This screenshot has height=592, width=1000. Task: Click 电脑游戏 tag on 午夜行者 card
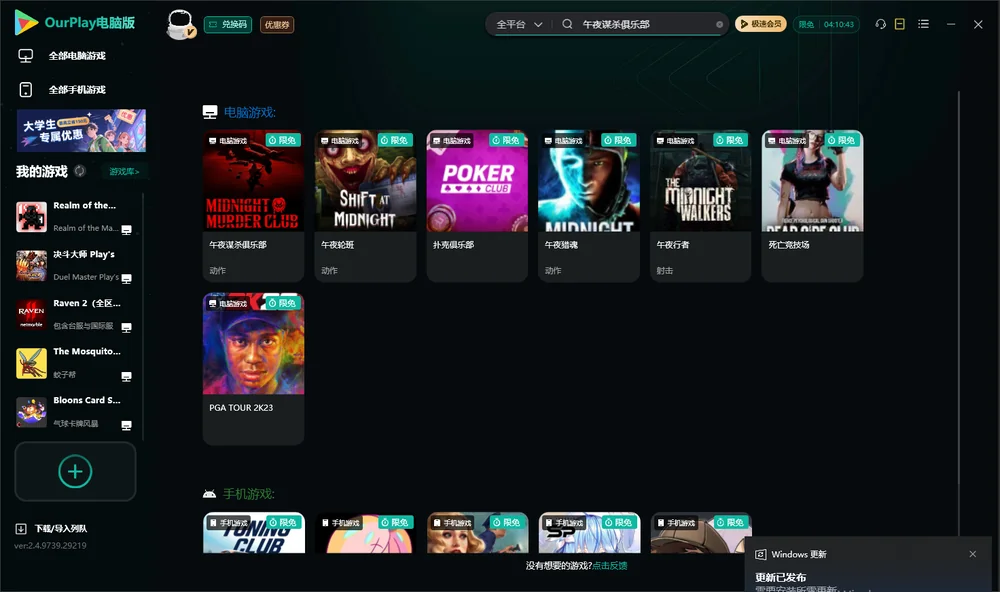[x=675, y=140]
